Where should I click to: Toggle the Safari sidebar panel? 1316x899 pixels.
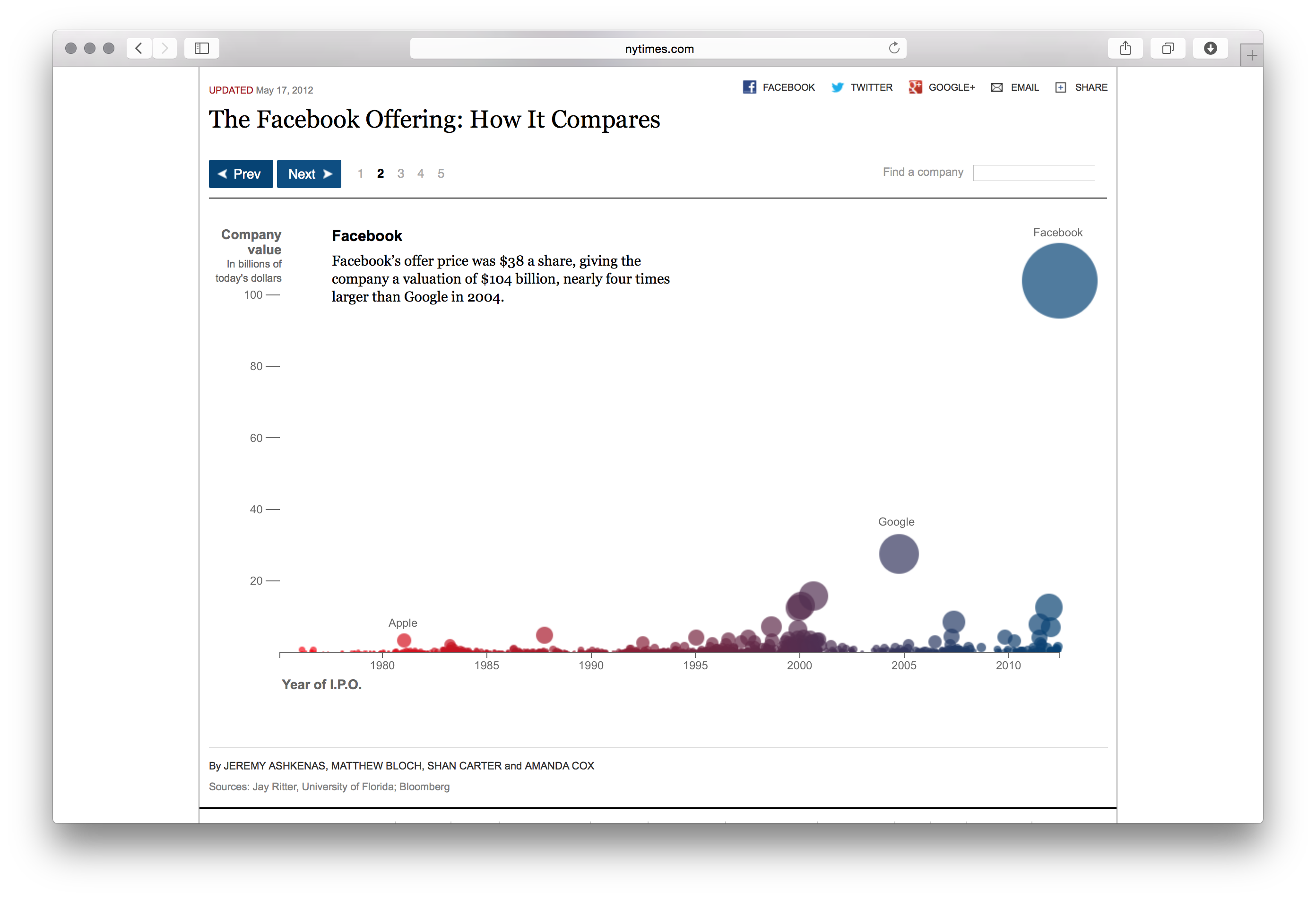point(201,48)
